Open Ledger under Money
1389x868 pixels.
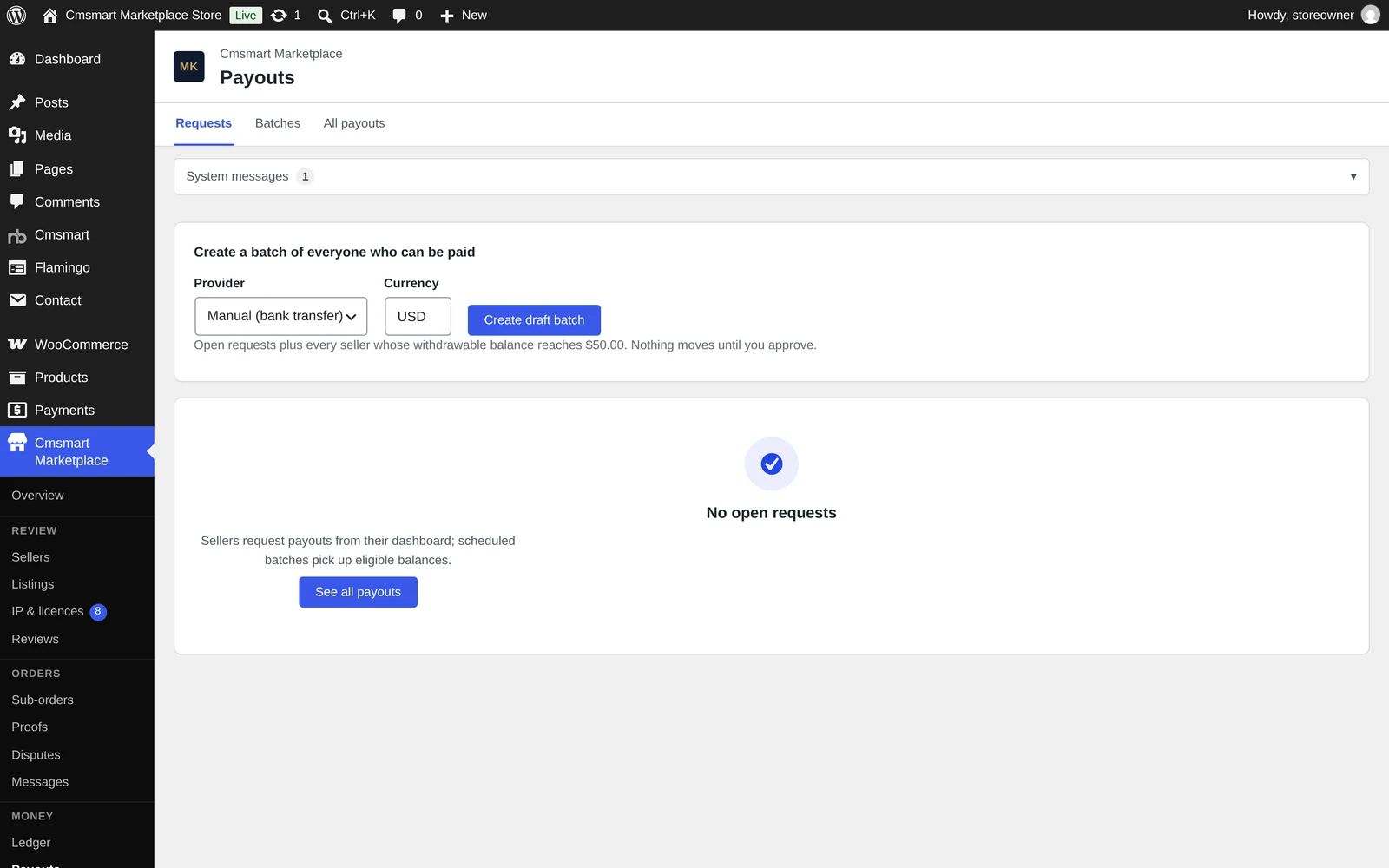point(30,843)
